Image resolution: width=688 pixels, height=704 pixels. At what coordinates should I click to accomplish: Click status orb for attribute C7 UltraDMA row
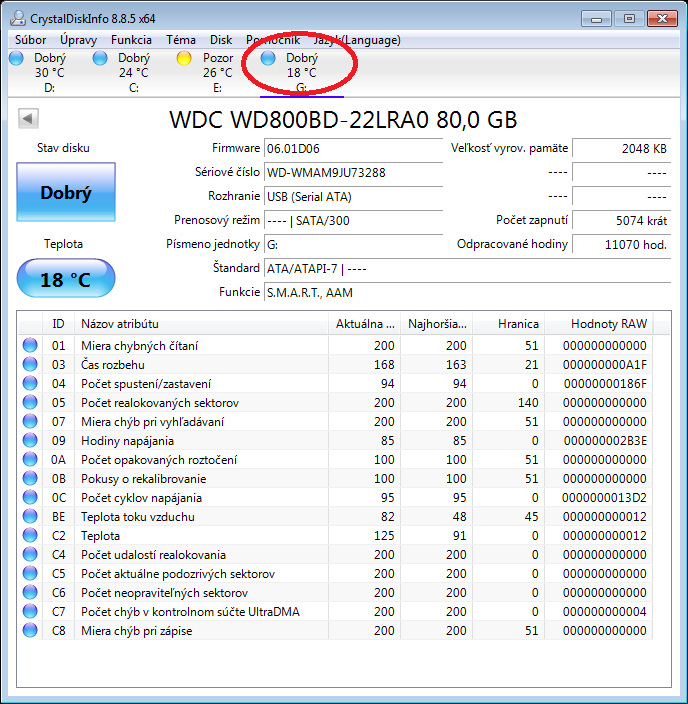[x=30, y=612]
